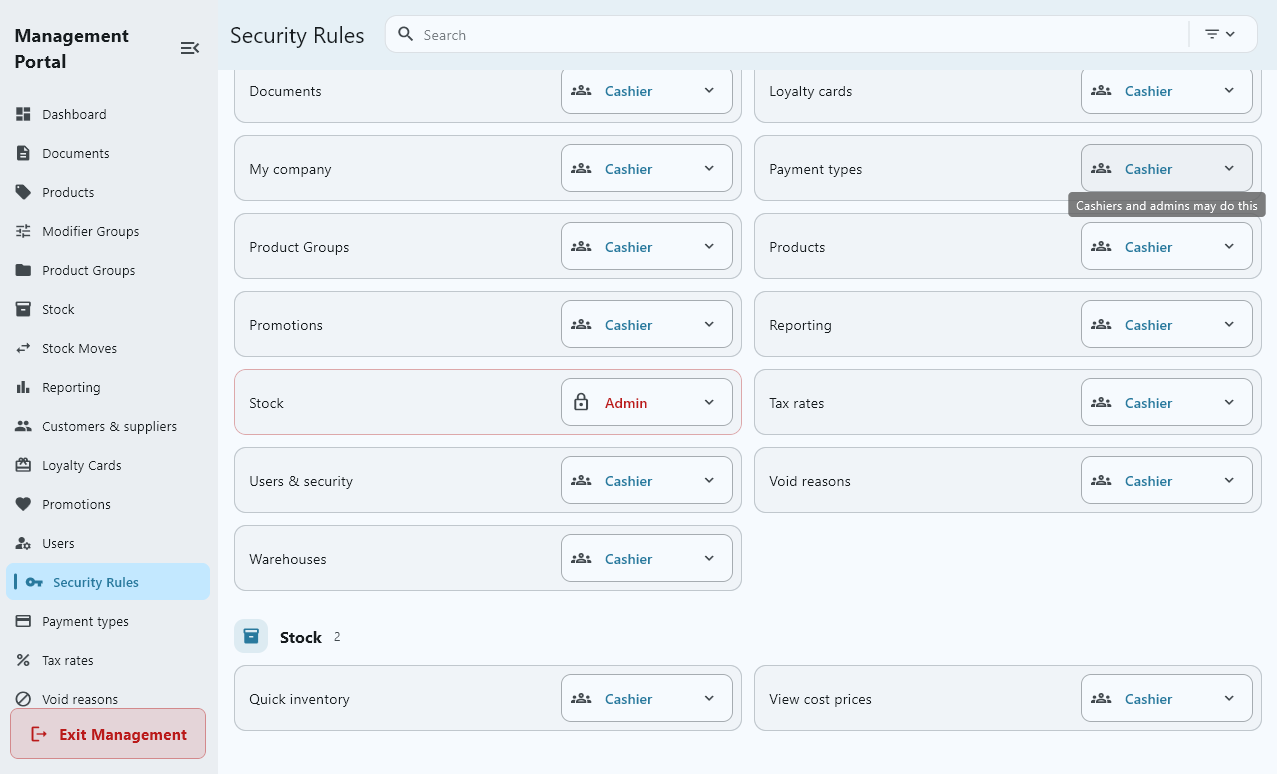Click the Management Portal title

pyautogui.click(x=72, y=48)
